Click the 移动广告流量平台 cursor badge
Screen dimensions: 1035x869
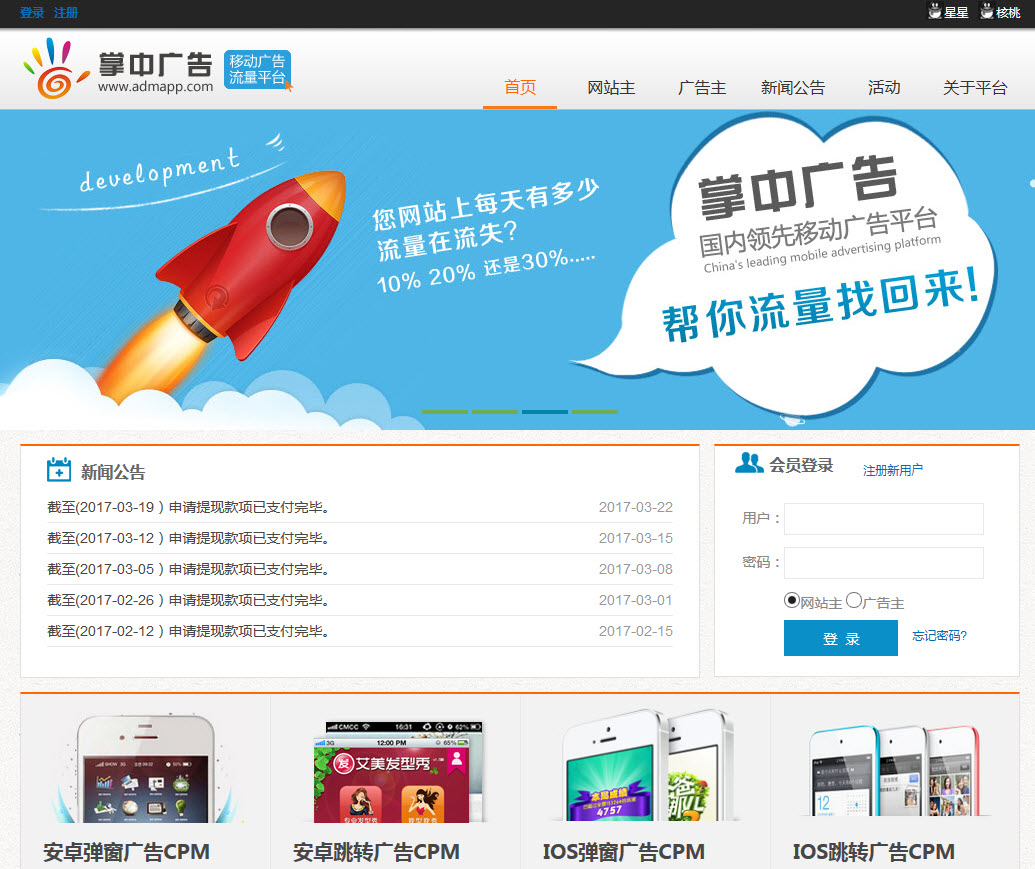tap(258, 68)
